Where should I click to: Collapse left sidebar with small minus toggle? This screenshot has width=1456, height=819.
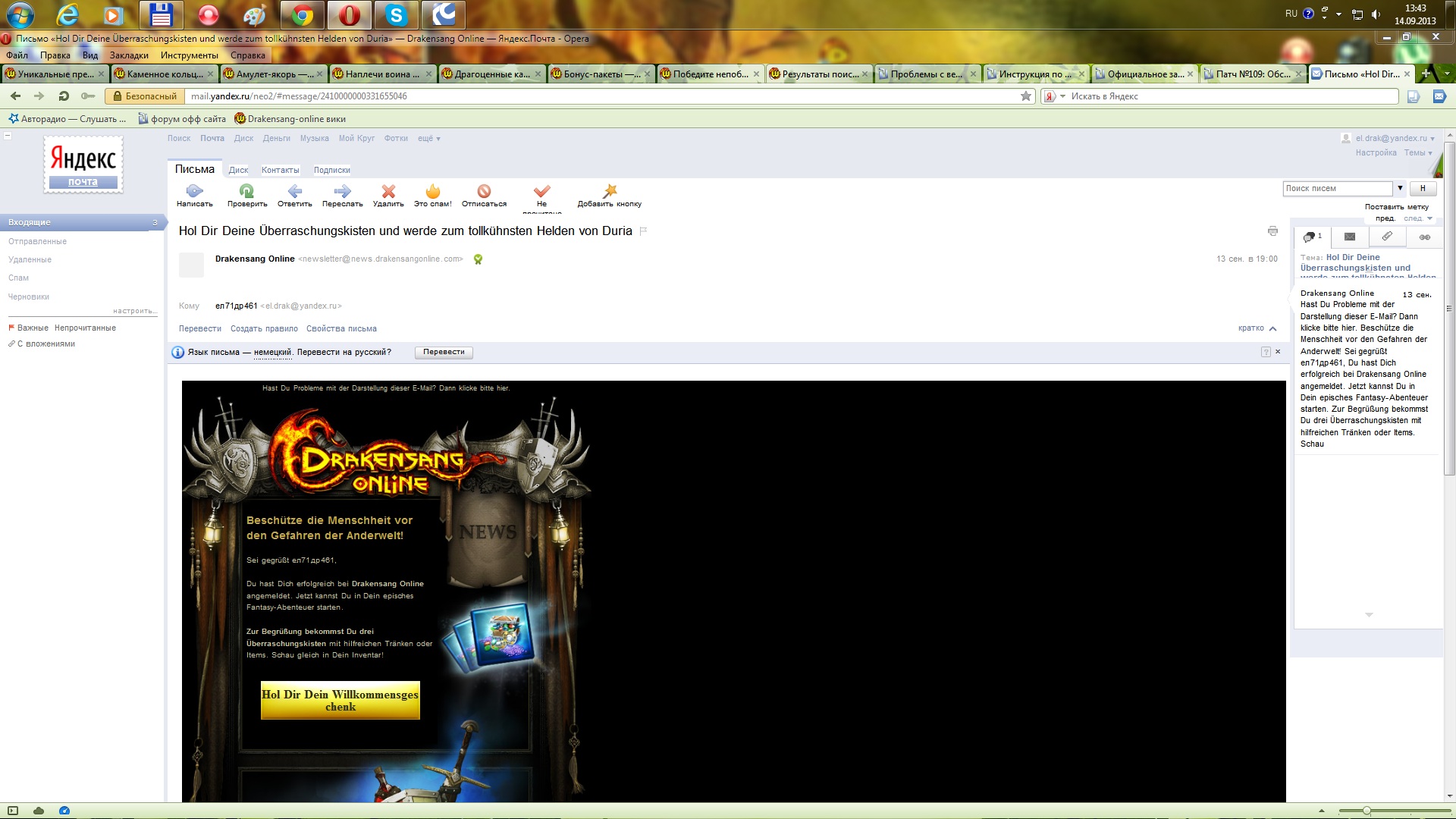[8, 136]
